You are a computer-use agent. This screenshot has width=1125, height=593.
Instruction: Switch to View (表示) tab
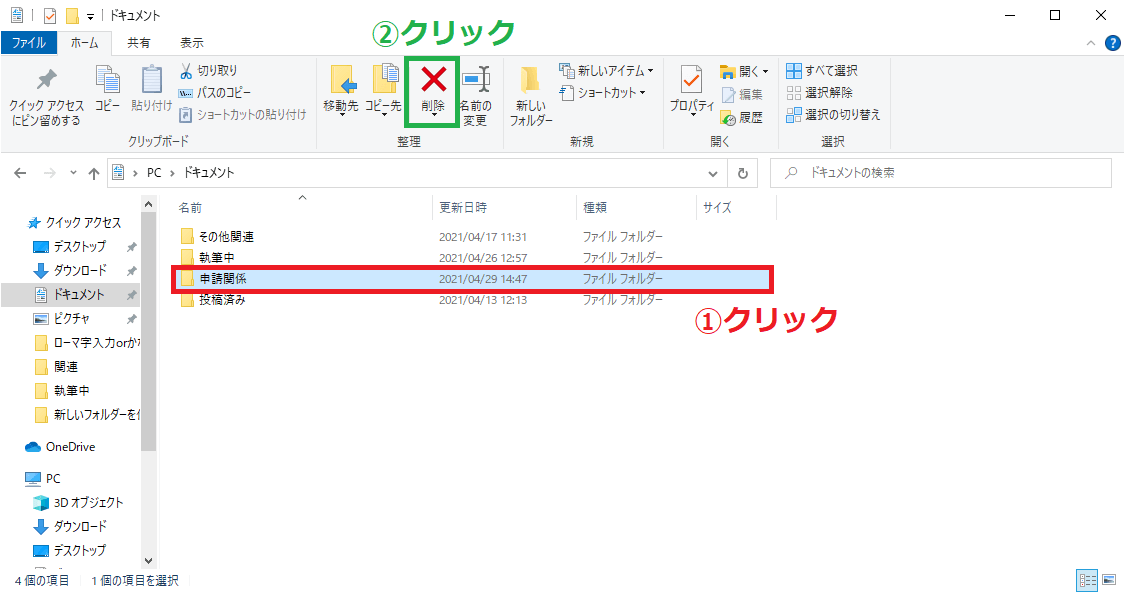pyautogui.click(x=192, y=43)
